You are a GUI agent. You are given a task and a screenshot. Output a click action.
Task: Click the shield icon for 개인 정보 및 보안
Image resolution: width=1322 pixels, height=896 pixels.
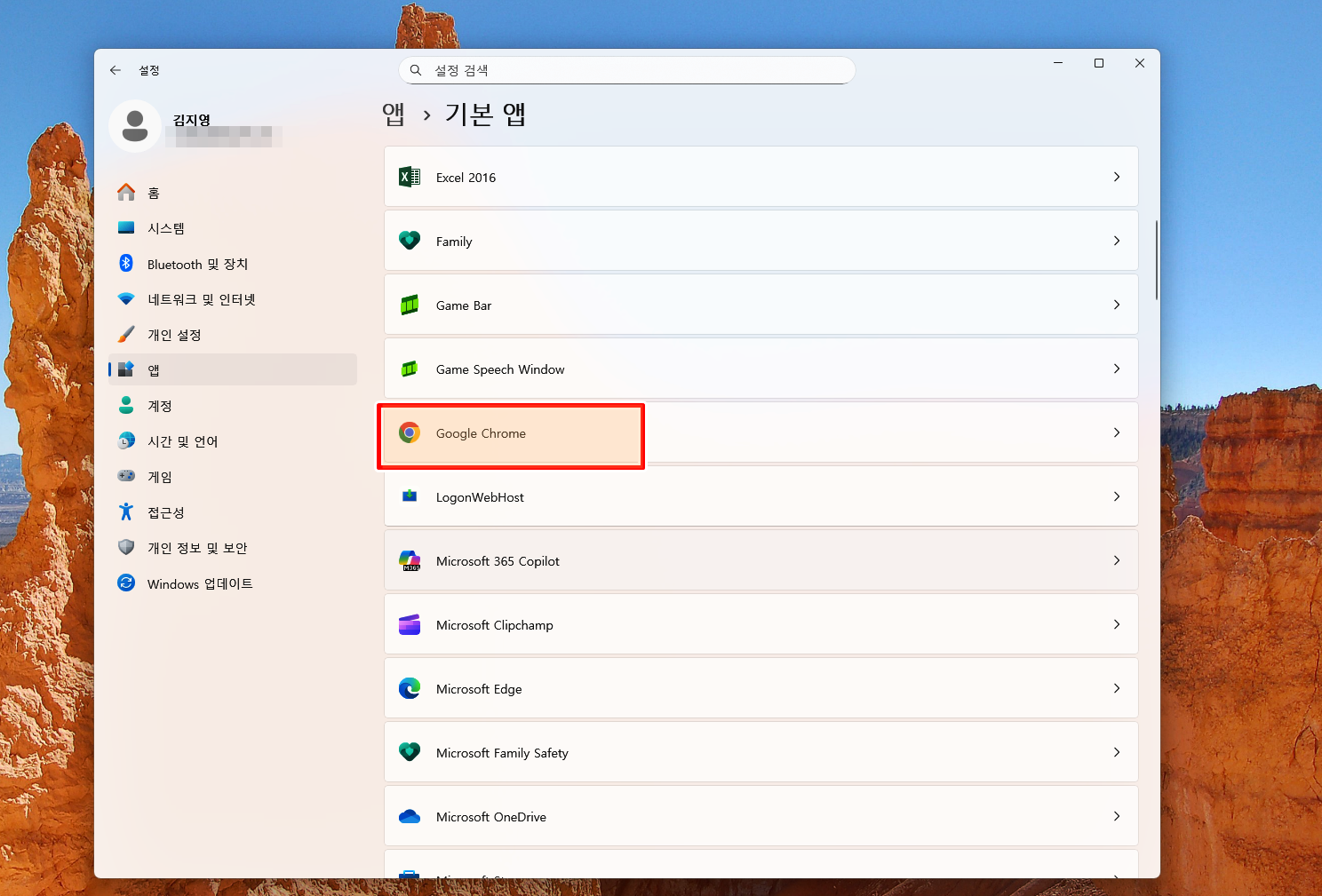[x=126, y=547]
